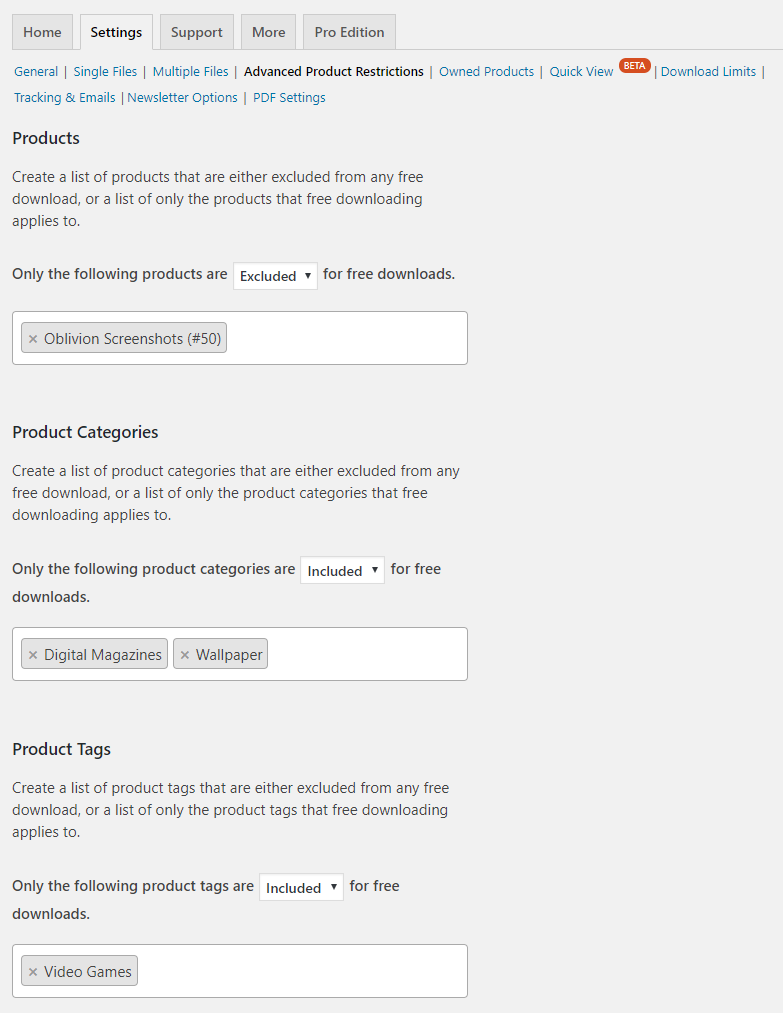783x1013 pixels.
Task: Open the product categories Included dropdown
Action: (x=342, y=571)
